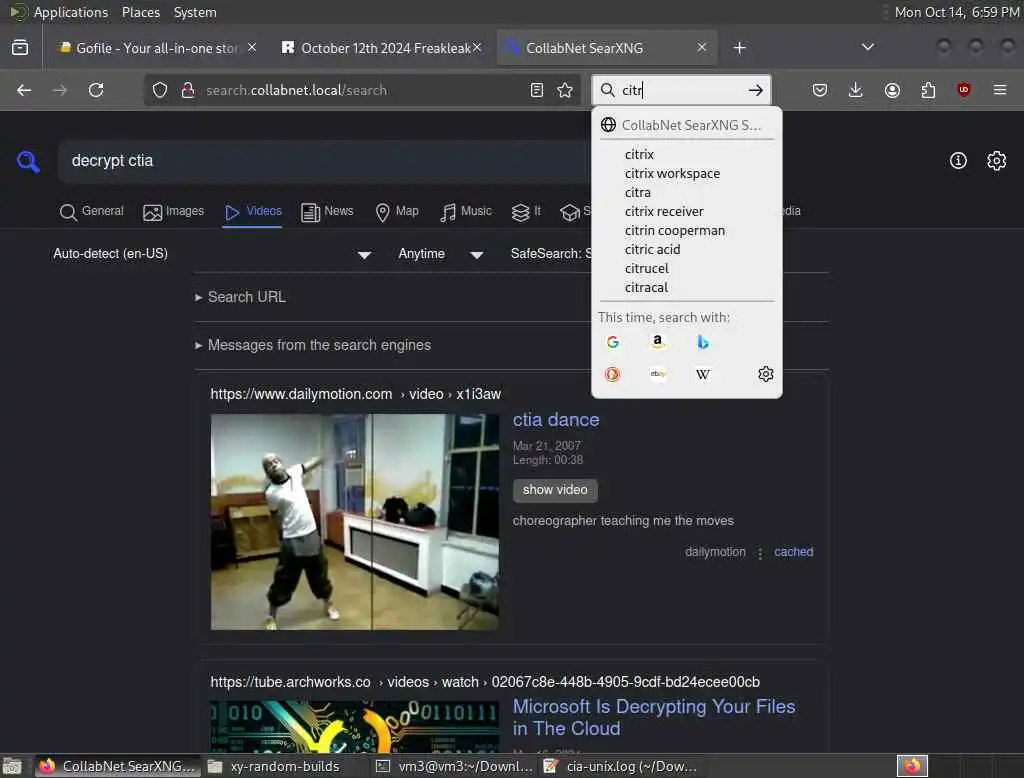The height and width of the screenshot is (778, 1024).
Task: Click the browser back arrow
Action: pyautogui.click(x=24, y=90)
